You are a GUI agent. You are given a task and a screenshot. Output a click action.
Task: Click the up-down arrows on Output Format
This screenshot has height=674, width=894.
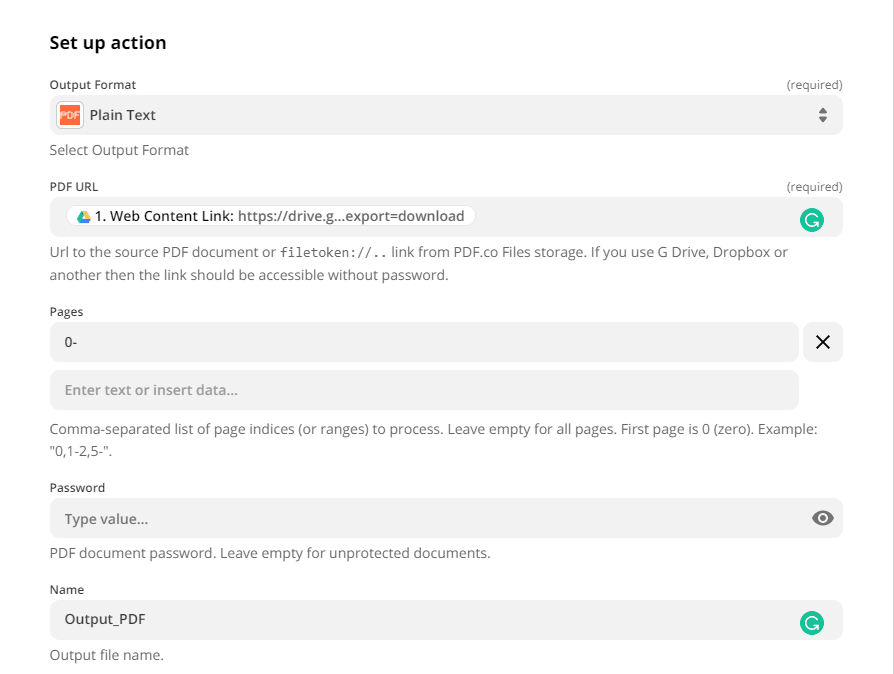[x=822, y=115]
